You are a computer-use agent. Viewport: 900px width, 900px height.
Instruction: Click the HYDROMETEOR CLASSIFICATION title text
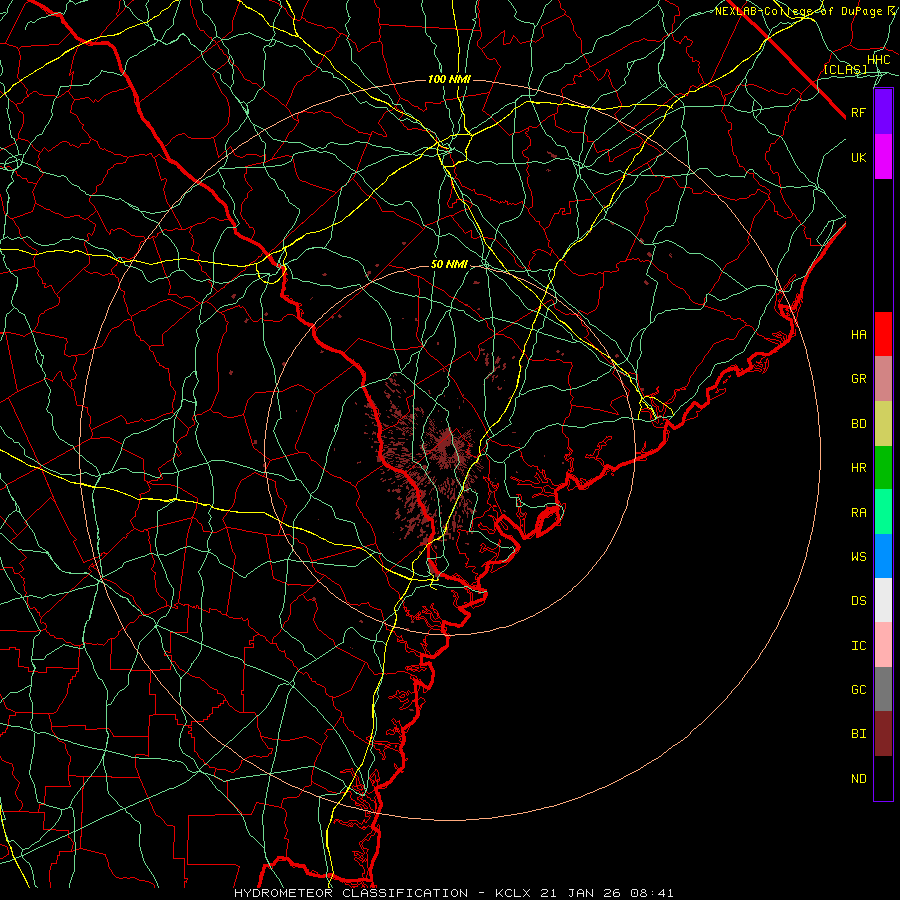[351, 893]
